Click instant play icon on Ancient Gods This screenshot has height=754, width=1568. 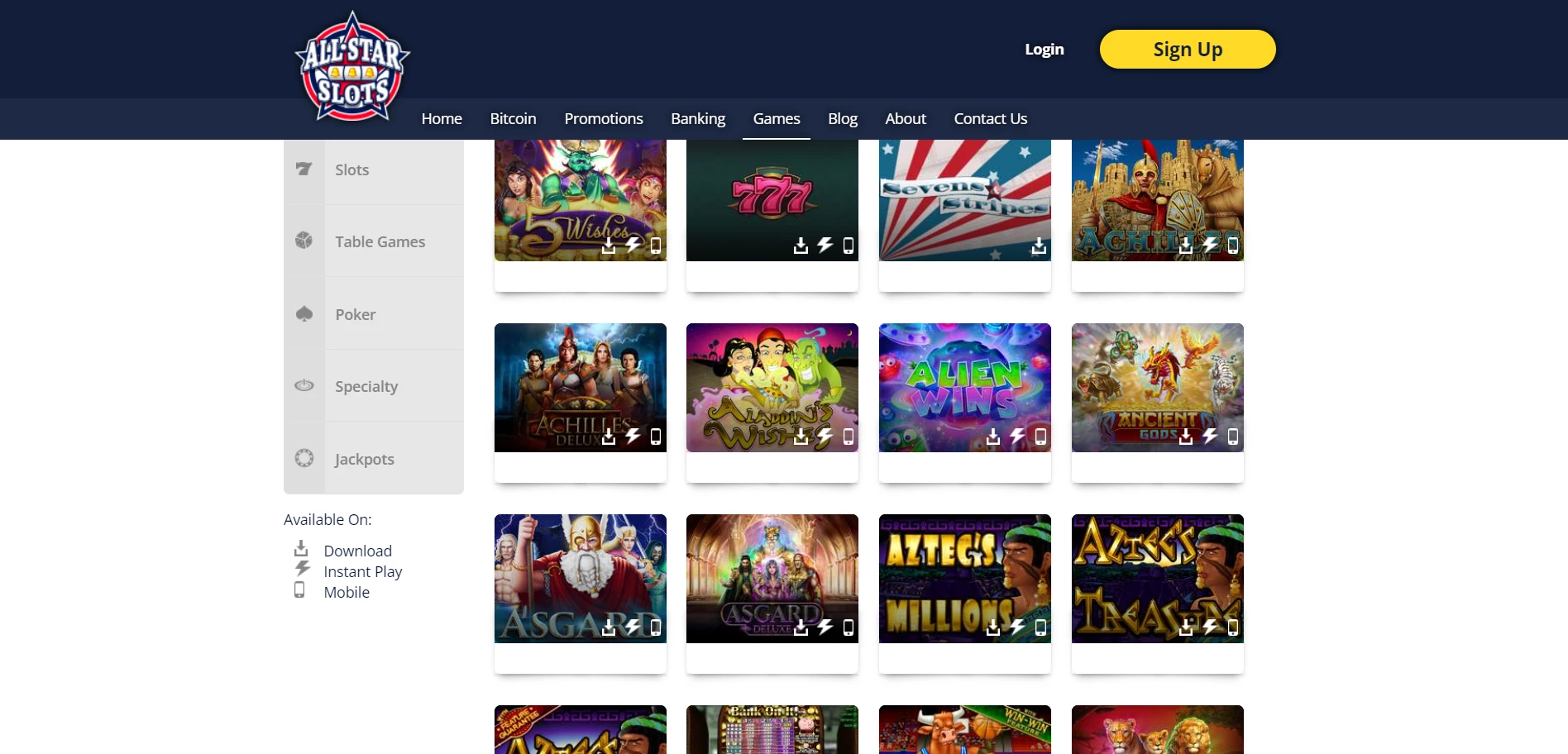pyautogui.click(x=1210, y=436)
